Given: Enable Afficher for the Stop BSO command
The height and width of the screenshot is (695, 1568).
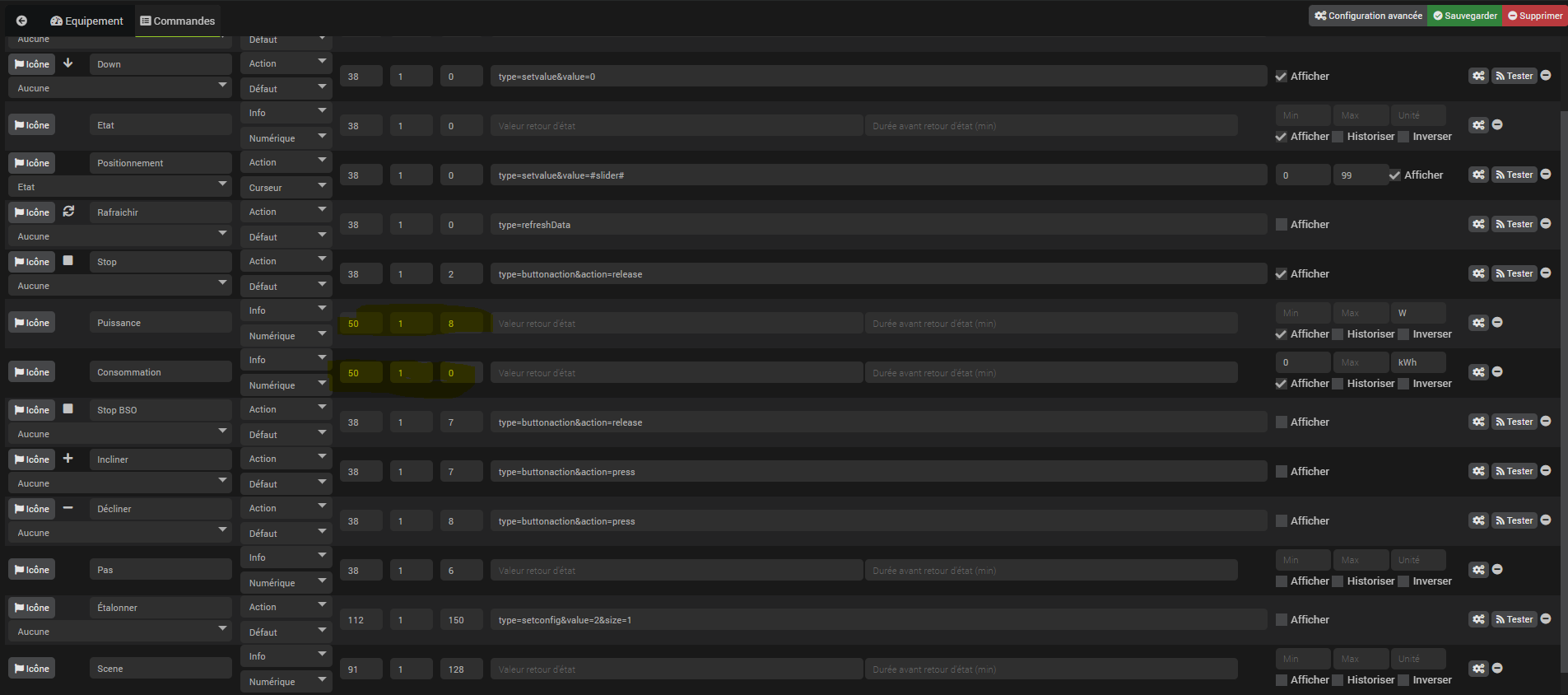Looking at the screenshot, I should pyautogui.click(x=1281, y=422).
